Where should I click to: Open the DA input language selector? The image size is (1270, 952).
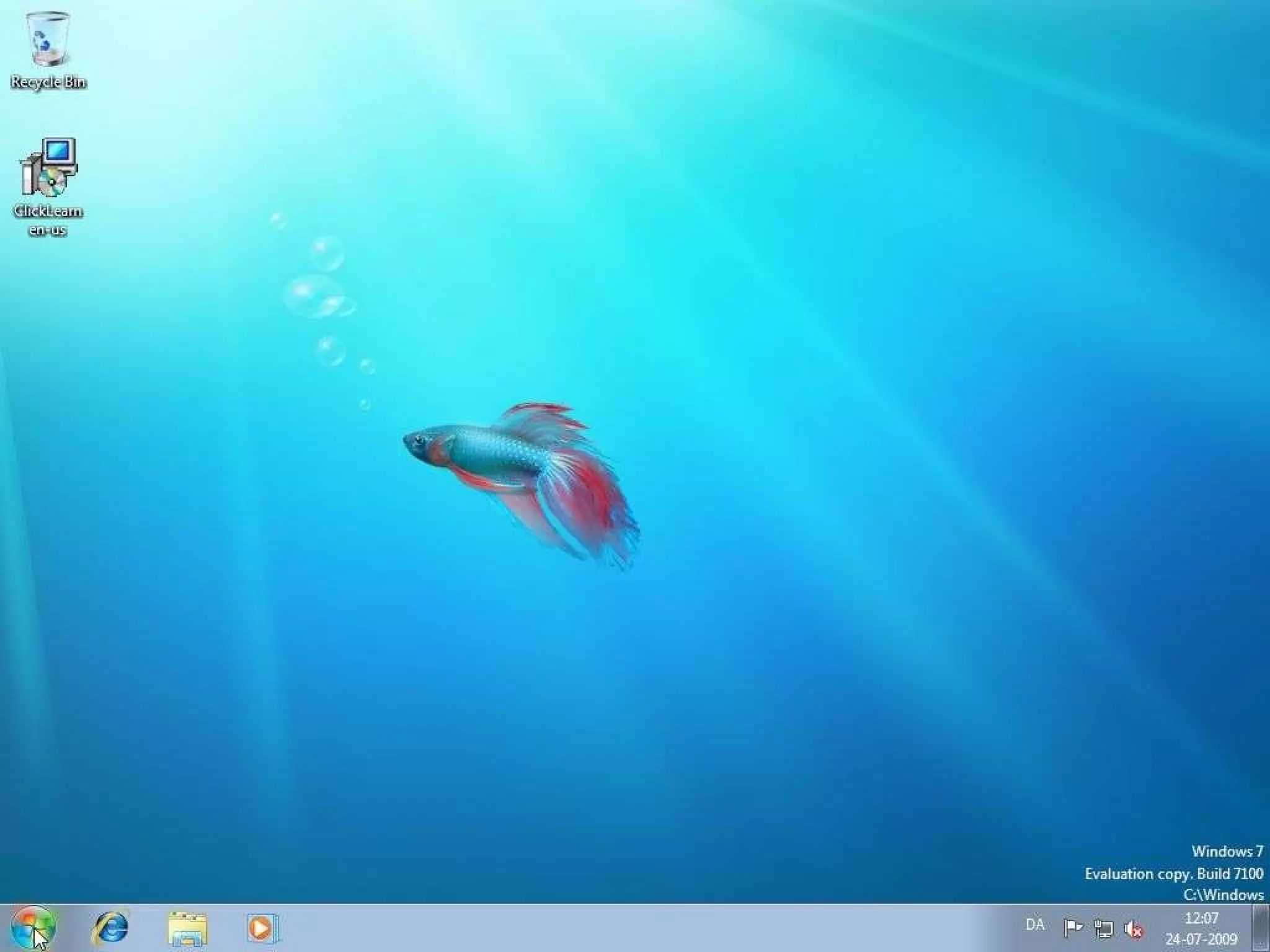click(x=1034, y=925)
